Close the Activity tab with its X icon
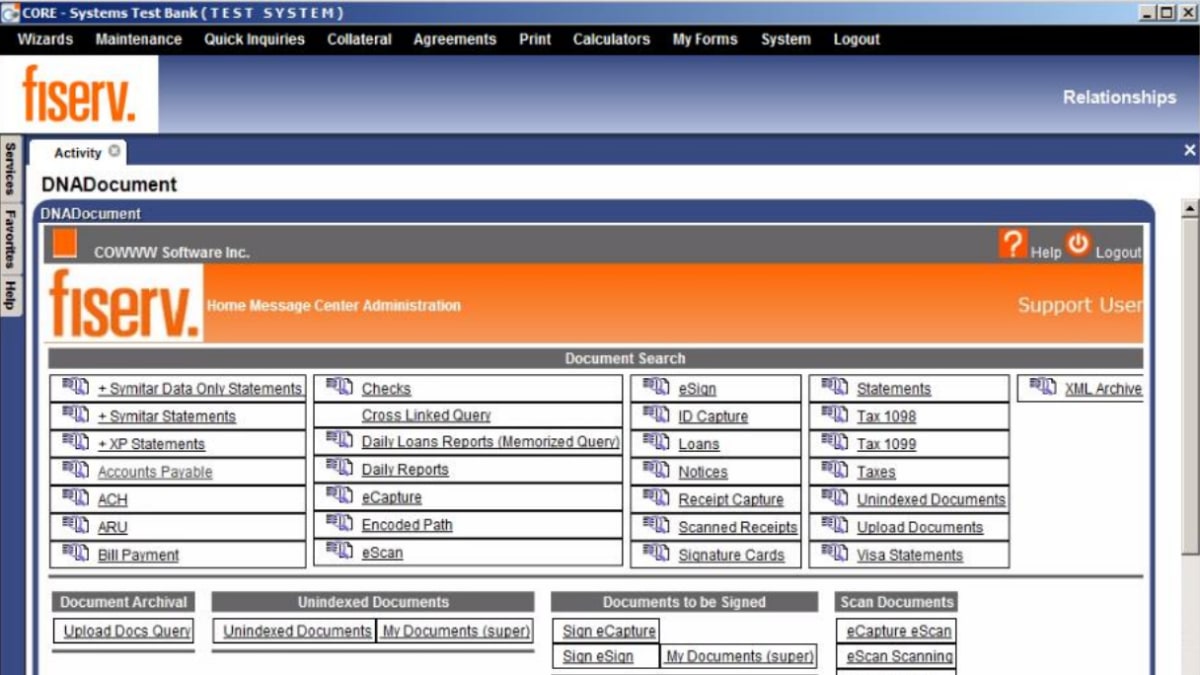Viewport: 1200px width, 675px height. pos(114,152)
